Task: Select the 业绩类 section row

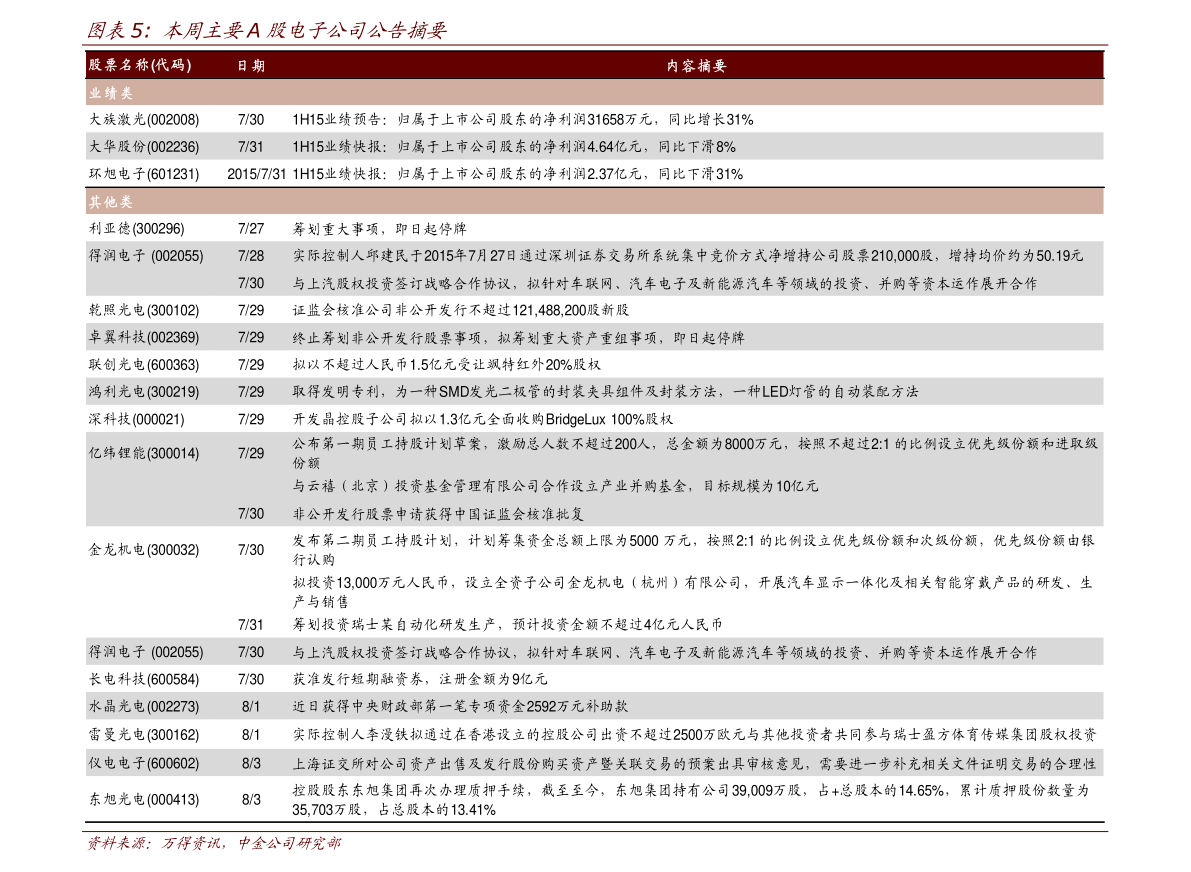Action: point(594,93)
